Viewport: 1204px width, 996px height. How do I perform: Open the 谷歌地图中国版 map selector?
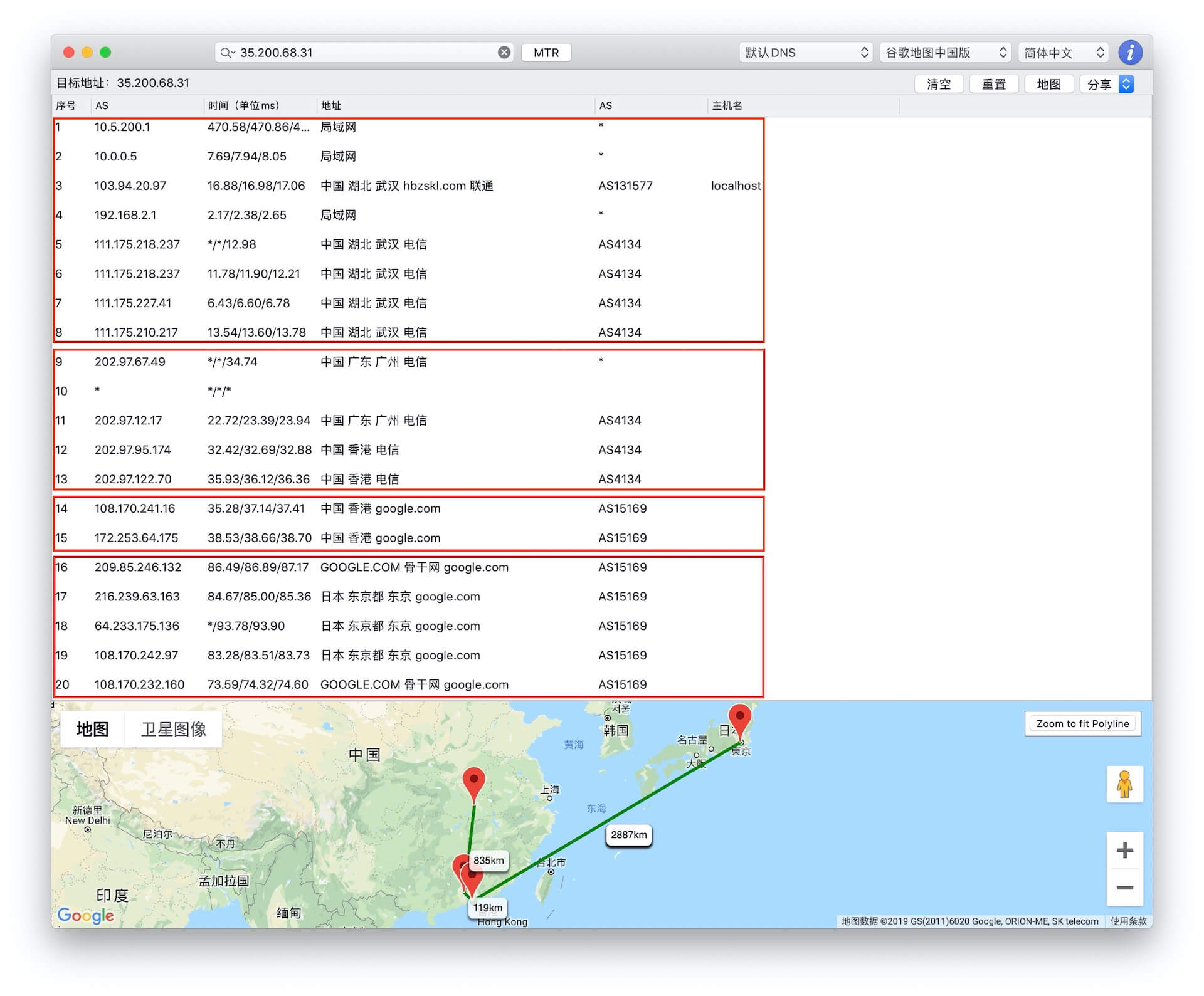point(945,53)
